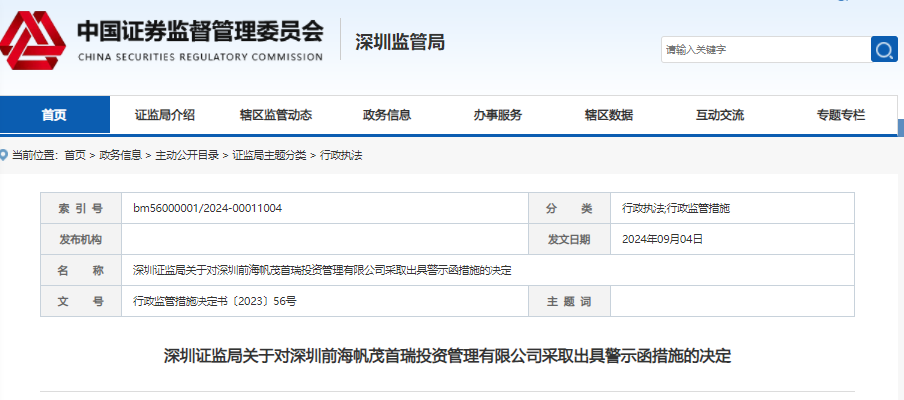
Task: Click the 发文日期 table label
Action: pyautogui.click(x=569, y=240)
